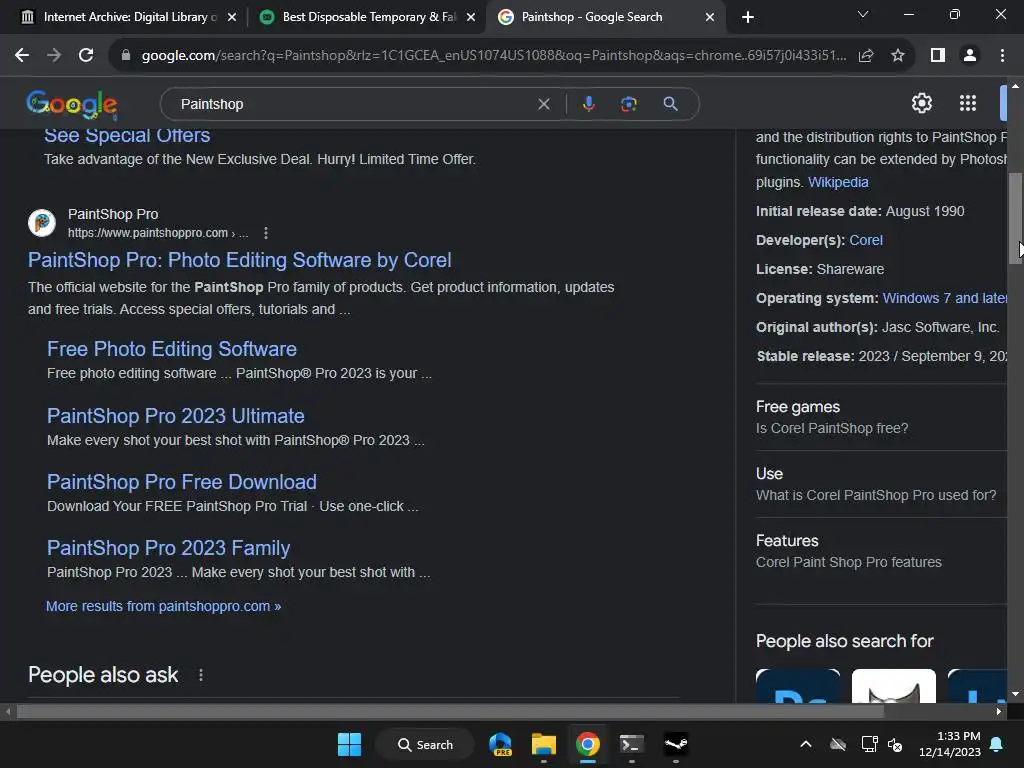Open more options for PaintShop Pro result
Screen dimensions: 1024x768
pos(266,233)
